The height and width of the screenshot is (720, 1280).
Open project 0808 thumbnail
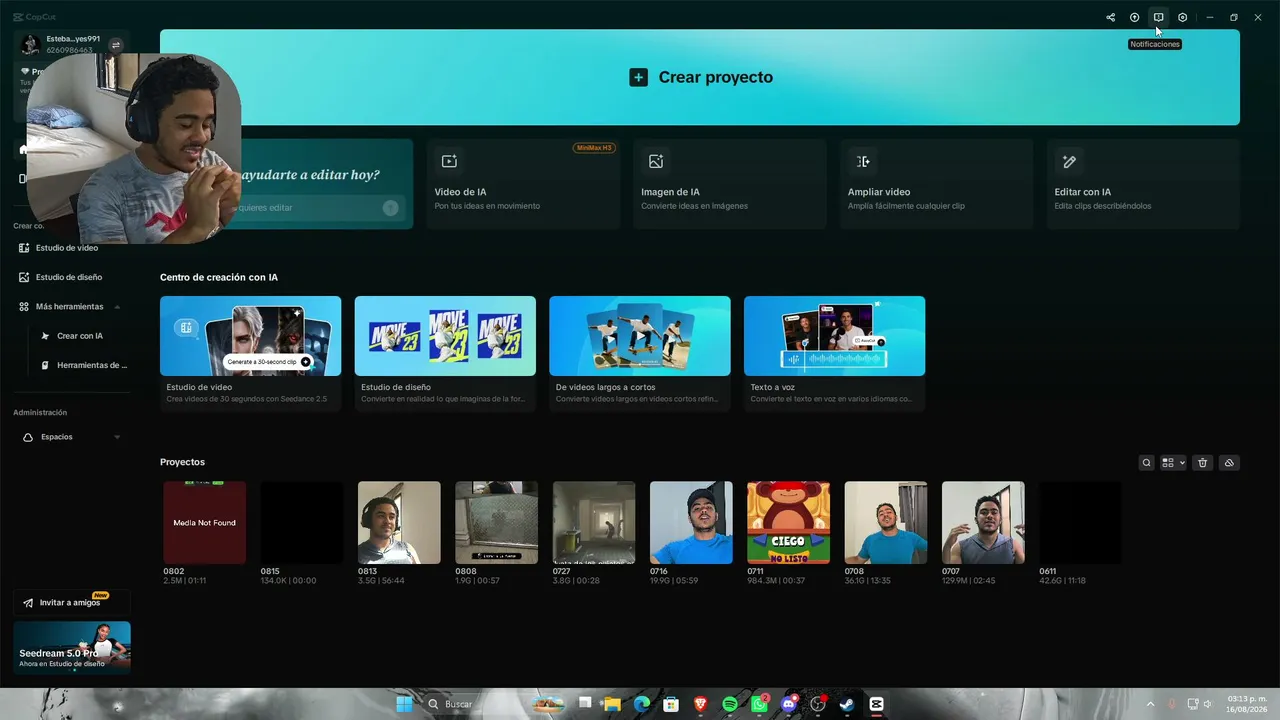(496, 522)
